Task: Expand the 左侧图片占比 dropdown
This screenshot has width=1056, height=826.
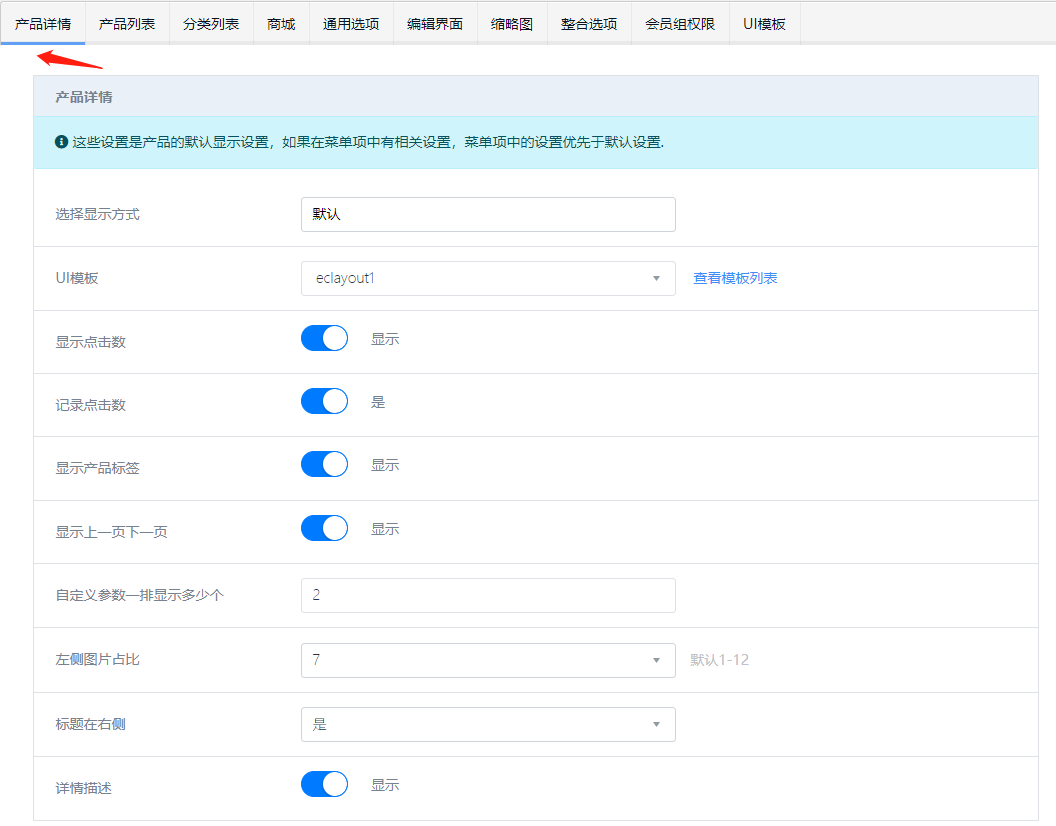Action: (488, 660)
